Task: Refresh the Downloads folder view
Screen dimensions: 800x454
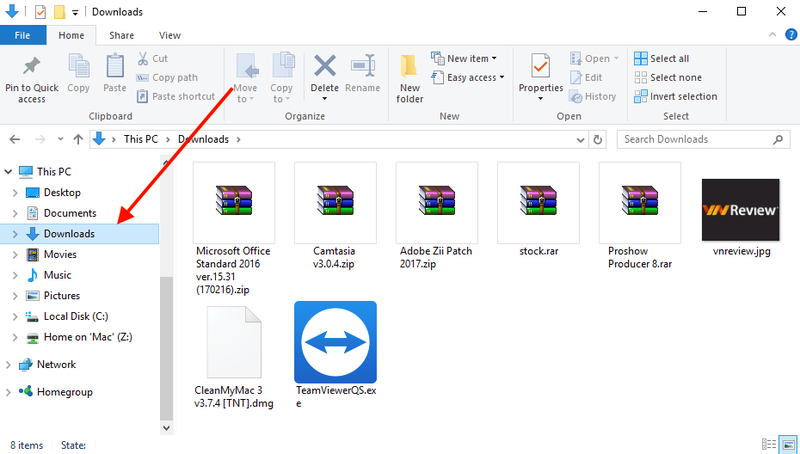Action: 598,140
